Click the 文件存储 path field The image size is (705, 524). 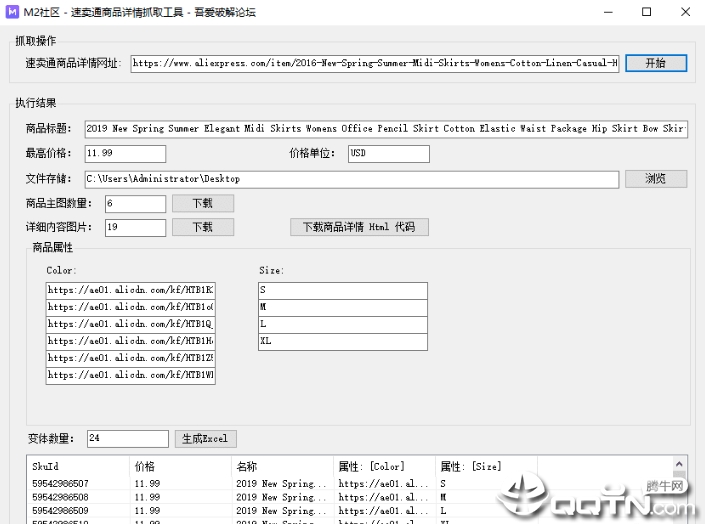pyautogui.click(x=352, y=179)
